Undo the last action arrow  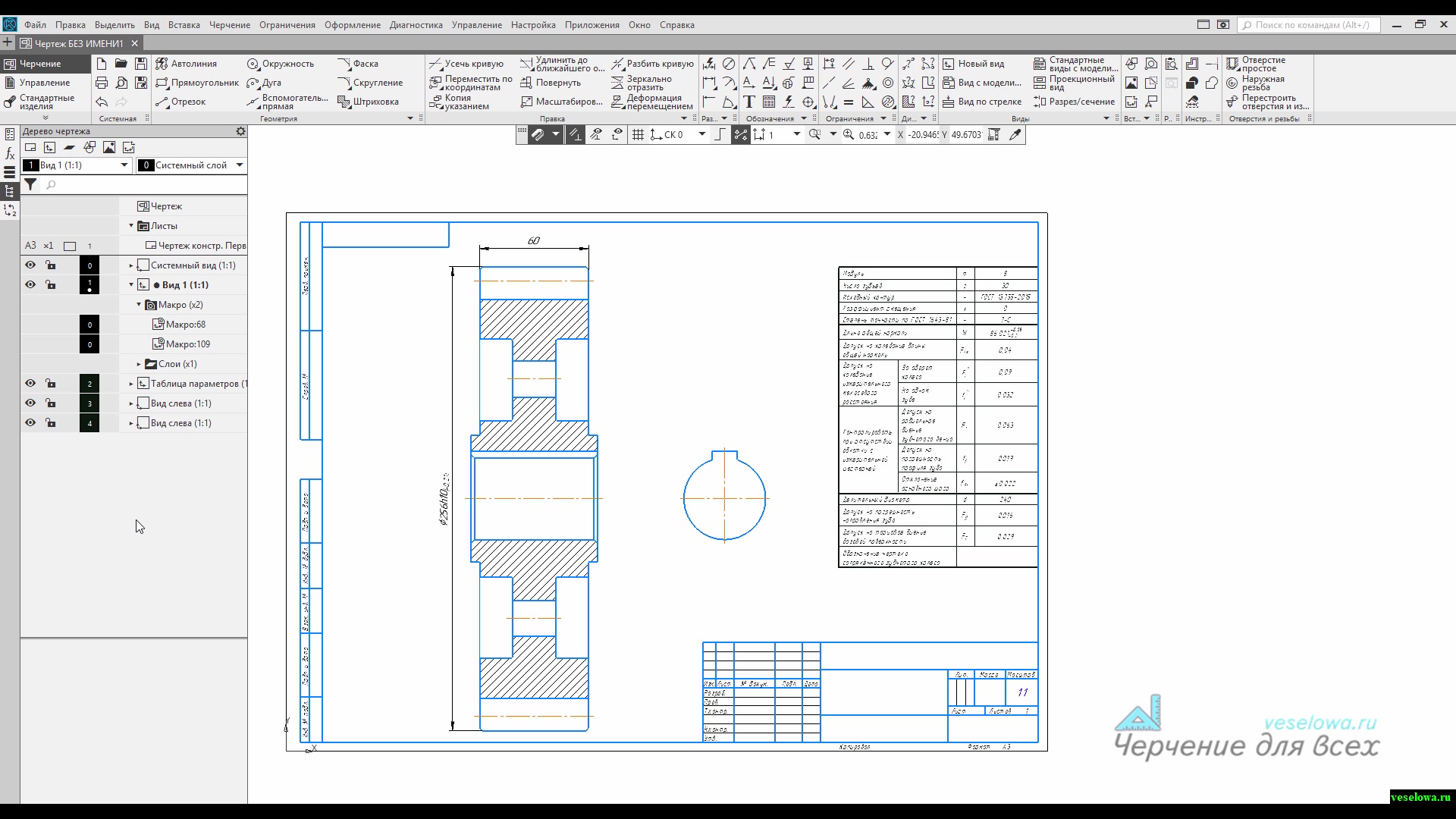tap(102, 102)
